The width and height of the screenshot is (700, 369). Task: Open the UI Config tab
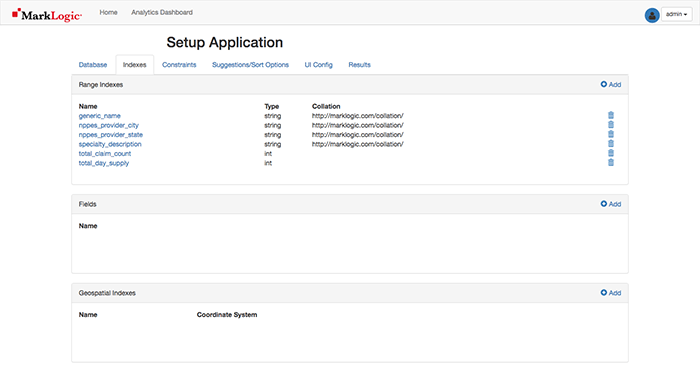tap(319, 65)
